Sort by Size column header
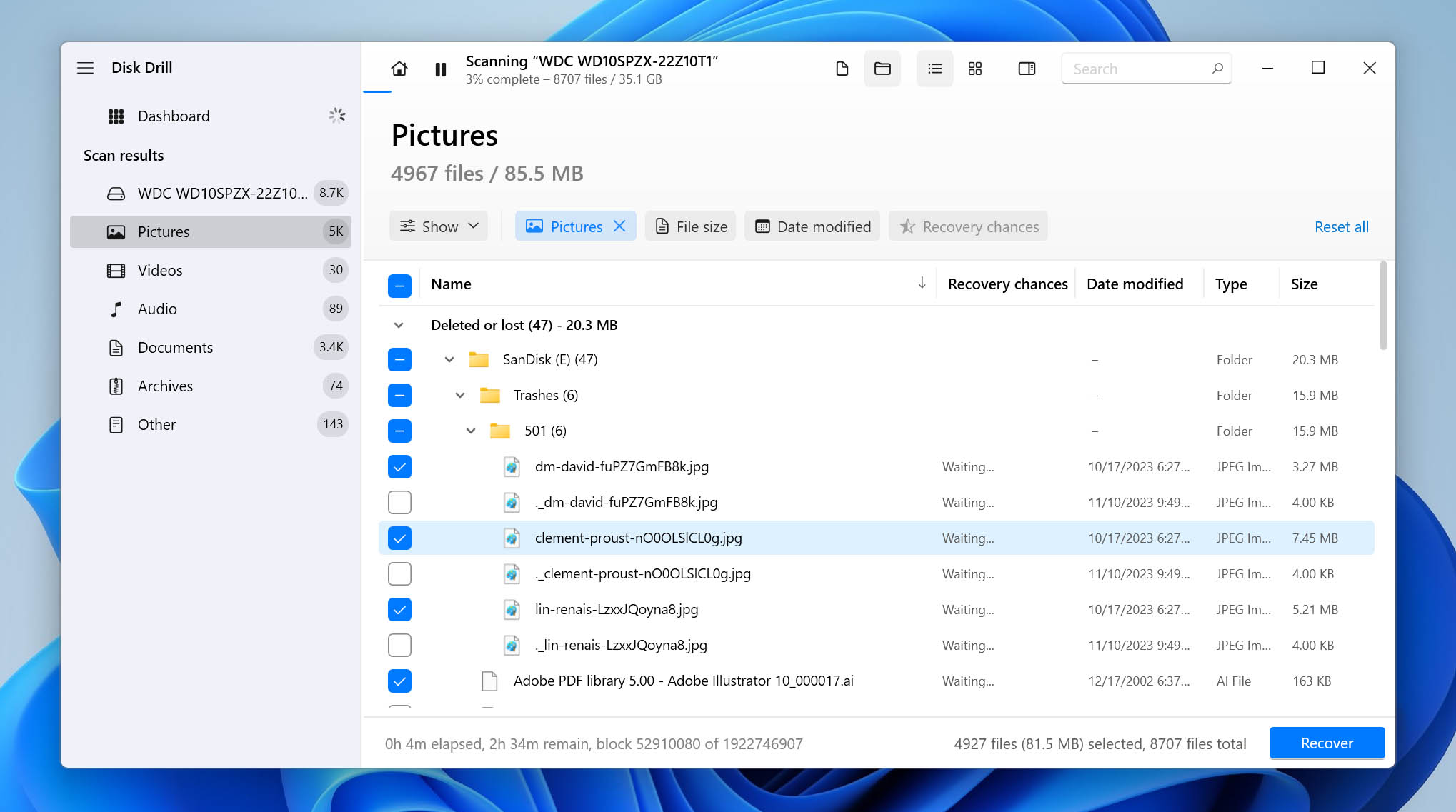The width and height of the screenshot is (1456, 812). coord(1304,284)
